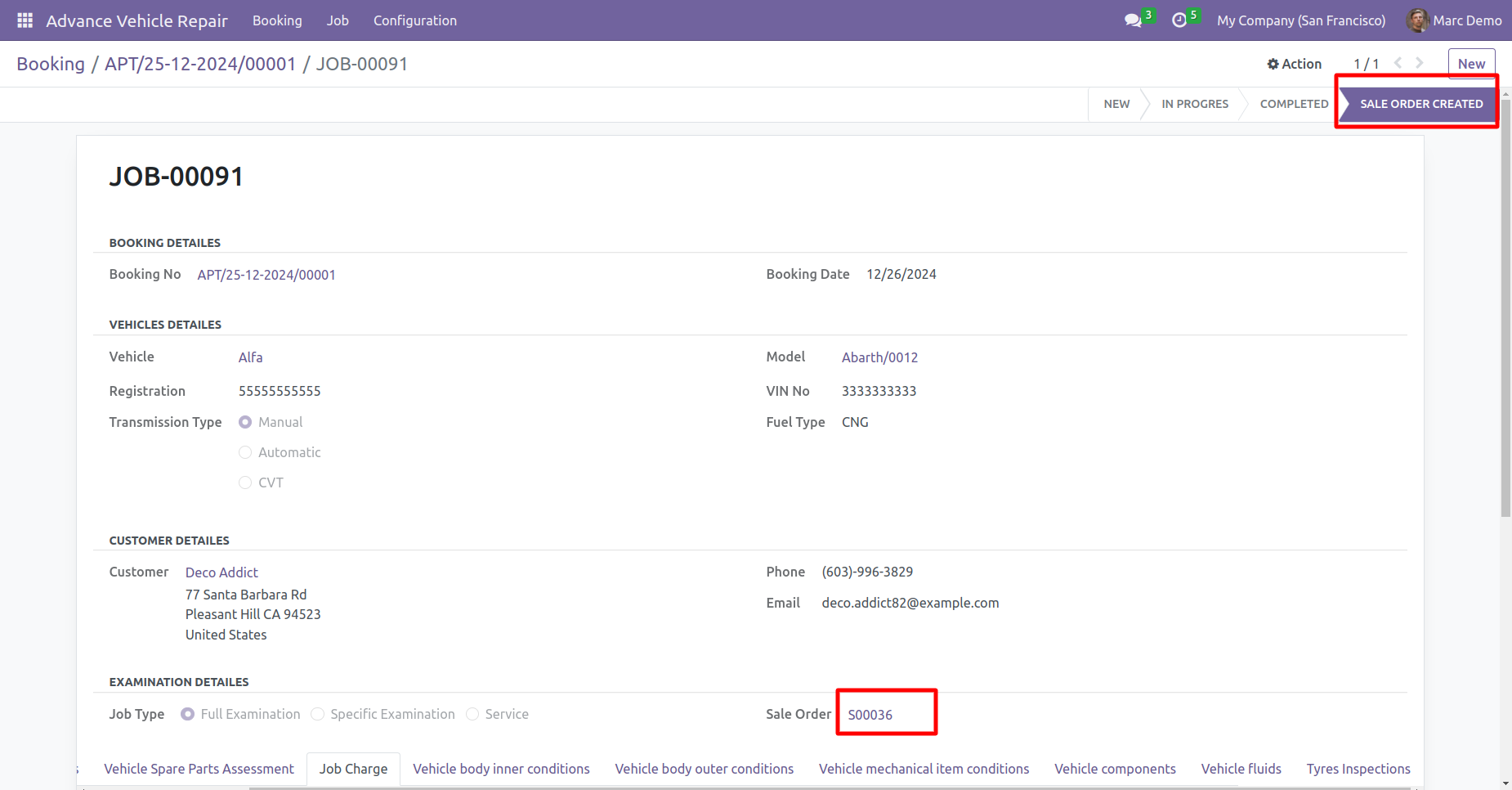
Task: Go to Booking breadcrumb
Action: (51, 64)
